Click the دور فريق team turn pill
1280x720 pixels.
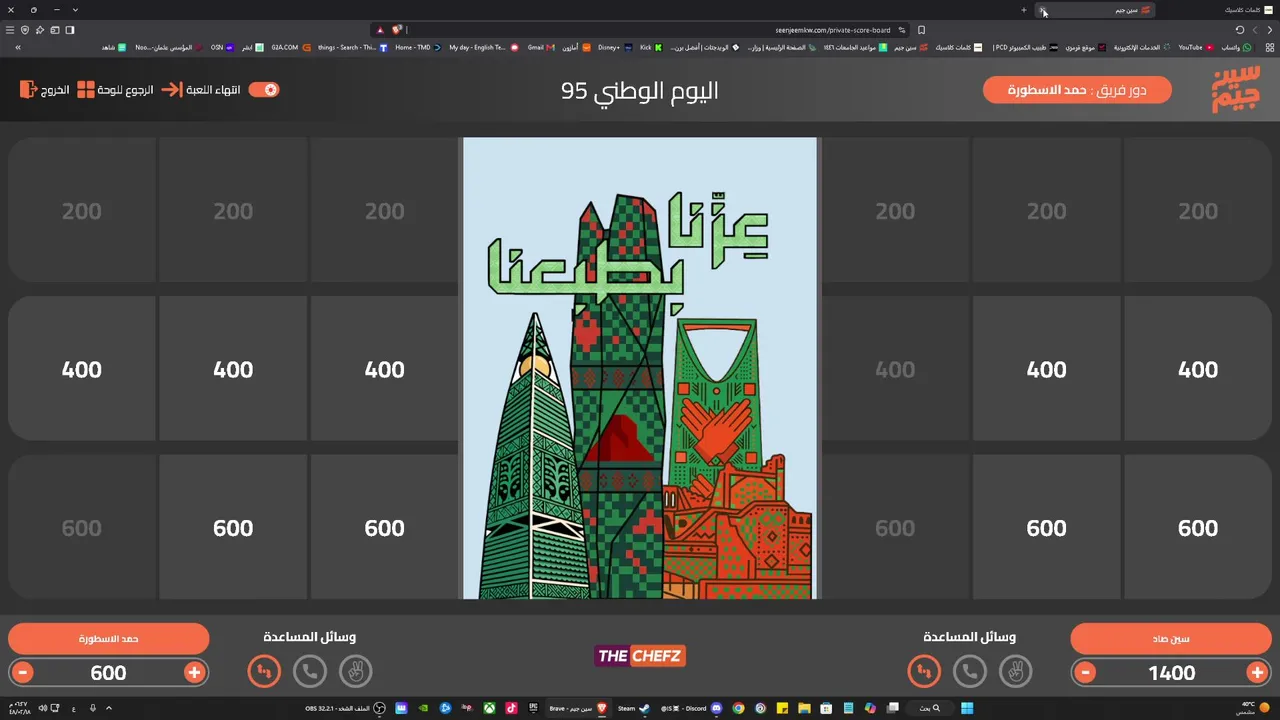pos(1077,90)
